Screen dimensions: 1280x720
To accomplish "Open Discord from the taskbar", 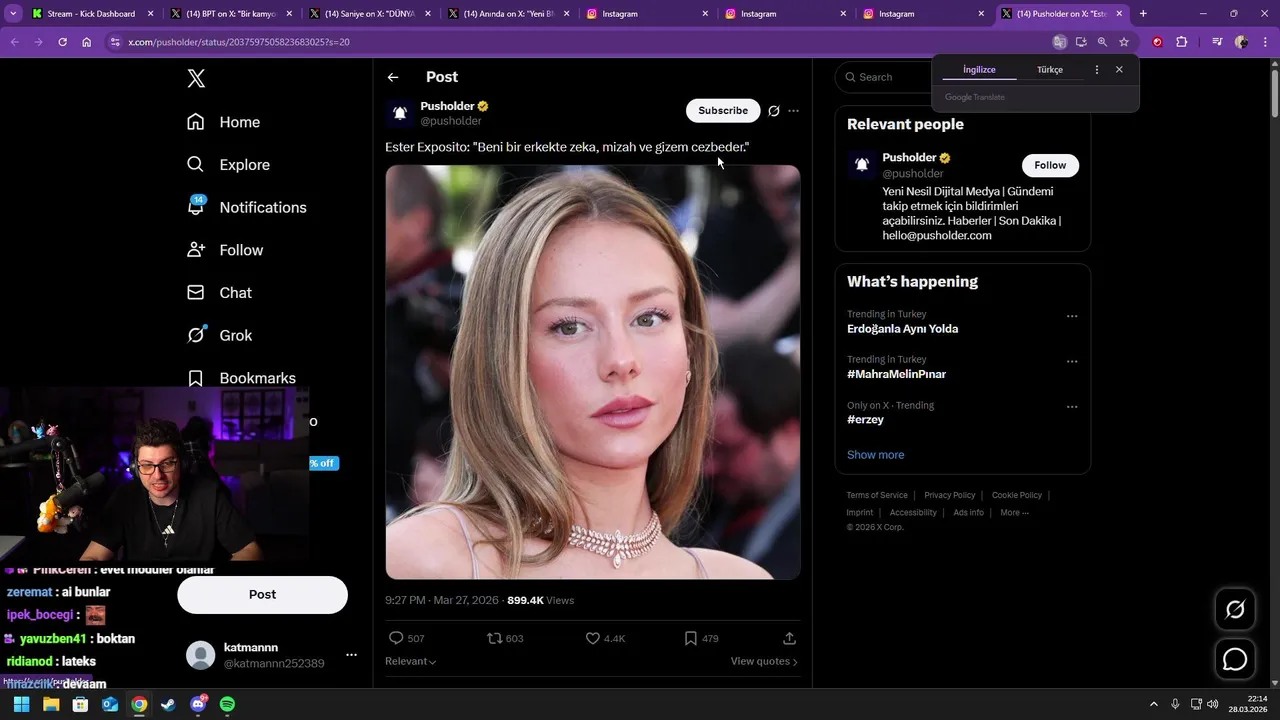I will (x=198, y=704).
